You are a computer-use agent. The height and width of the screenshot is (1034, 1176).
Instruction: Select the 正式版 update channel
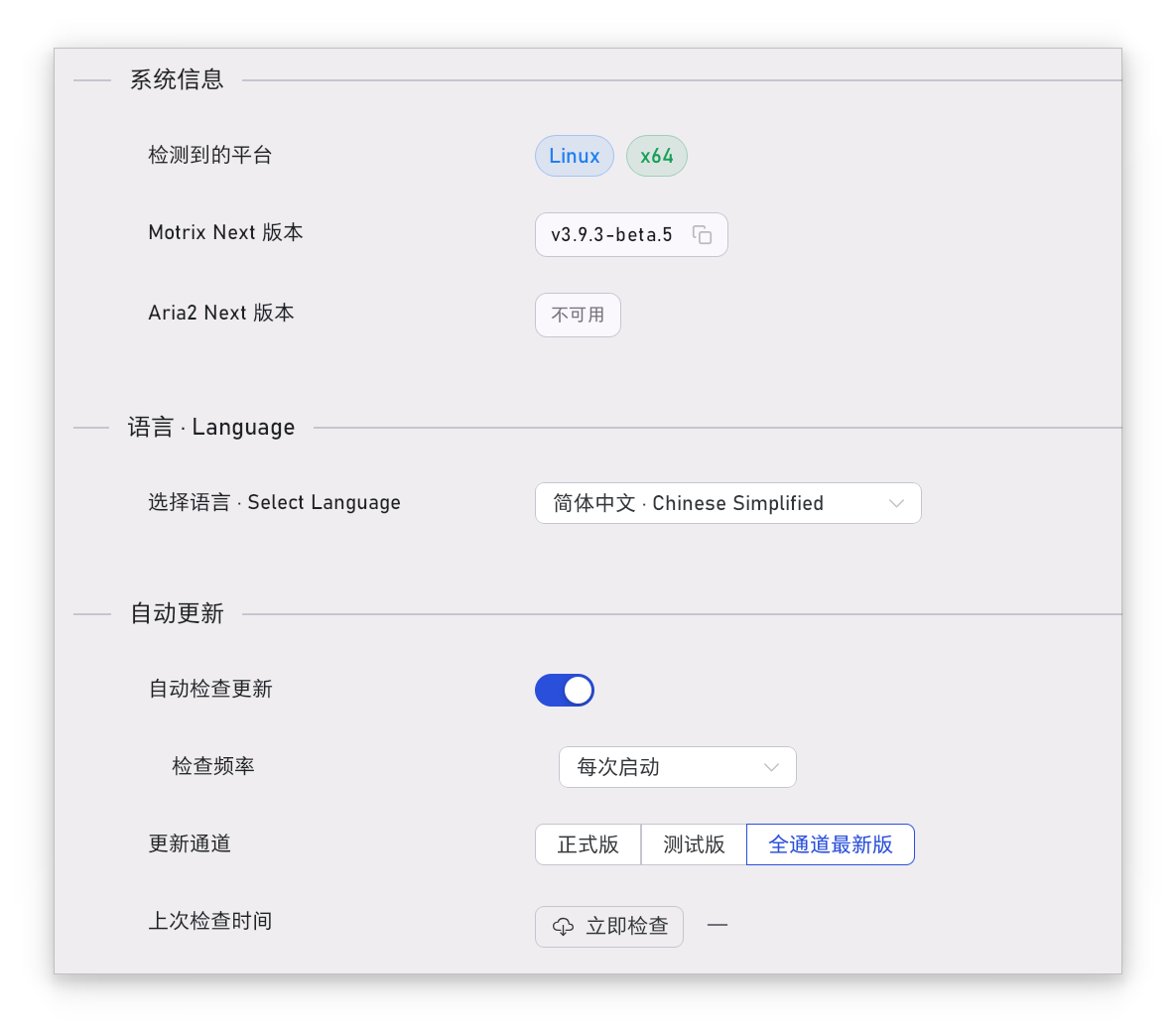[x=588, y=844]
